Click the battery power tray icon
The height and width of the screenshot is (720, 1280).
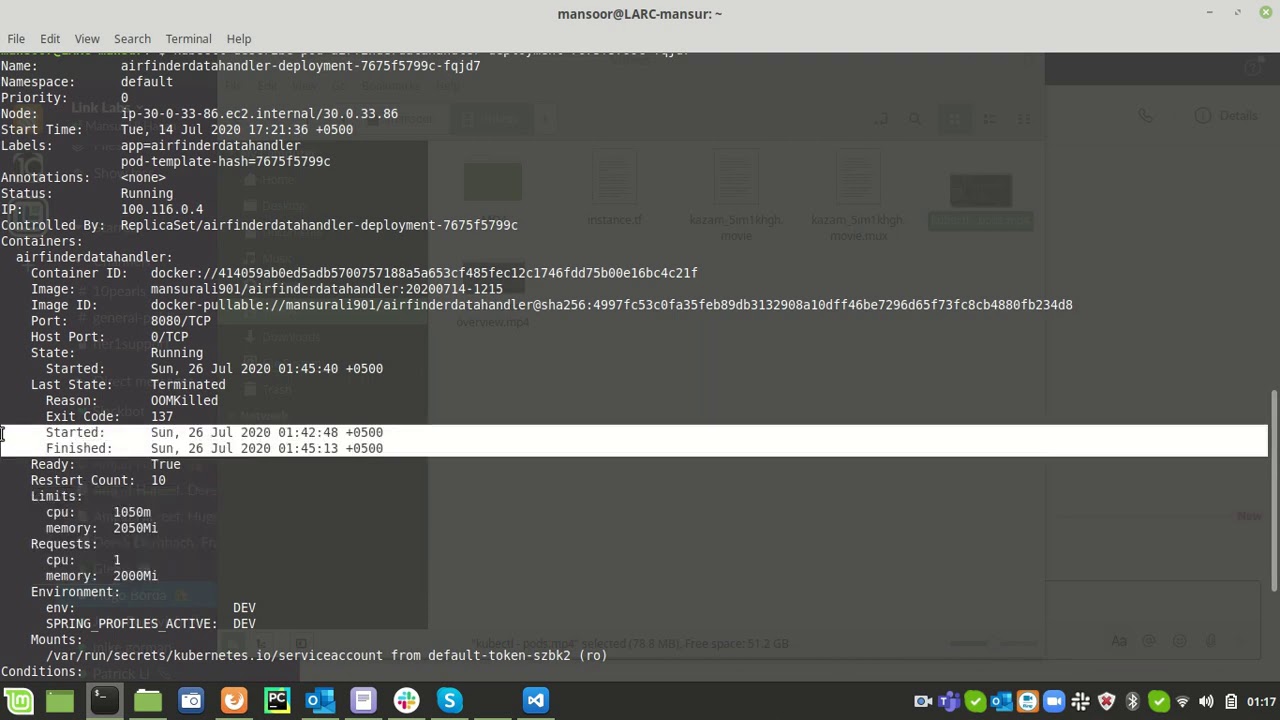[1231, 701]
